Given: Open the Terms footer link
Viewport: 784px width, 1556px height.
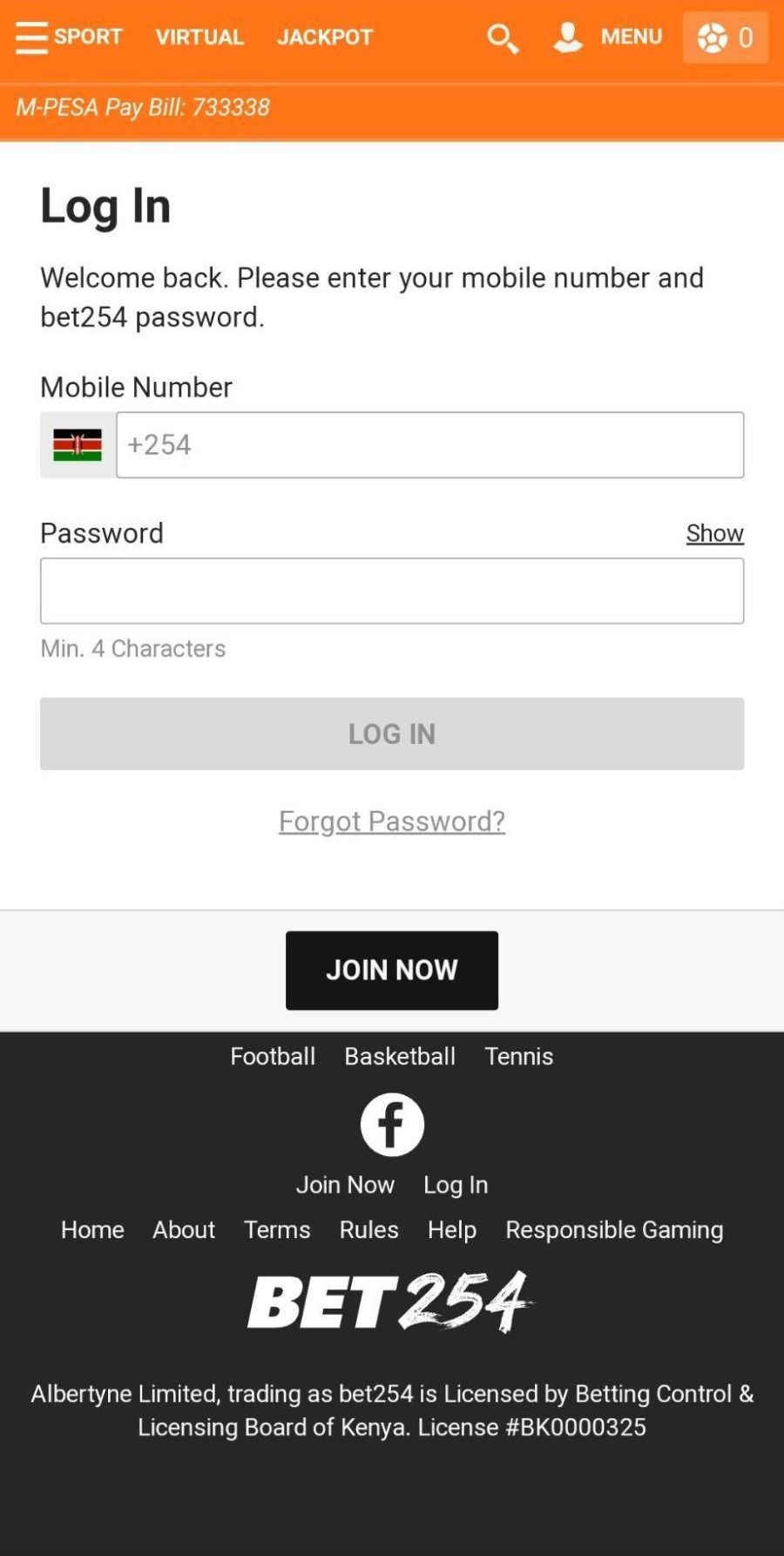Looking at the screenshot, I should pyautogui.click(x=277, y=1229).
